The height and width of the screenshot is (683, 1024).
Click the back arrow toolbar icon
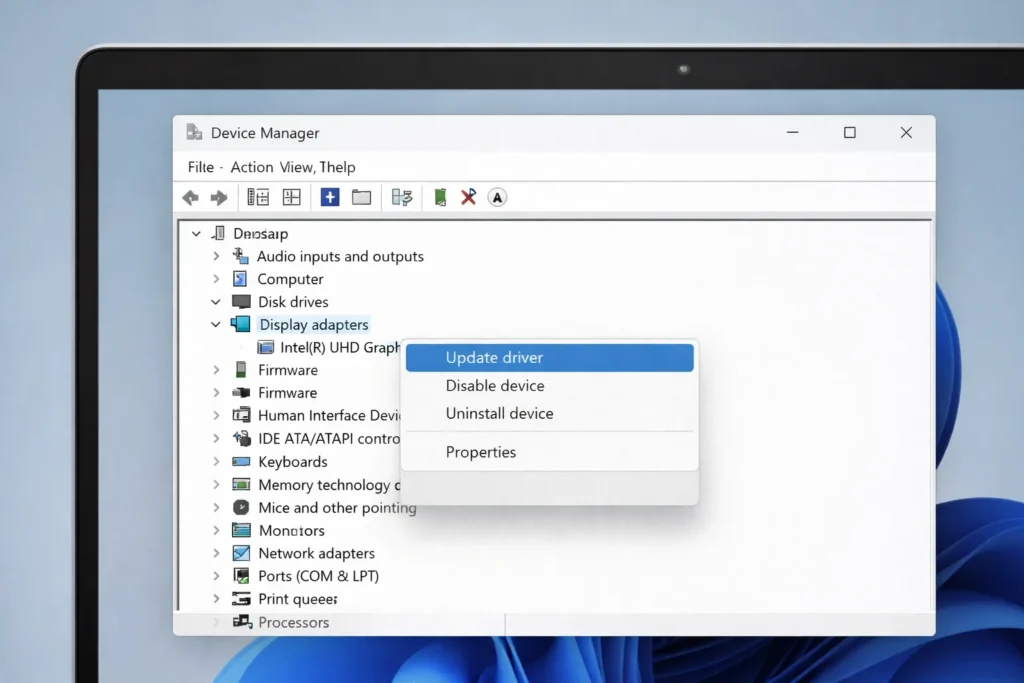190,198
